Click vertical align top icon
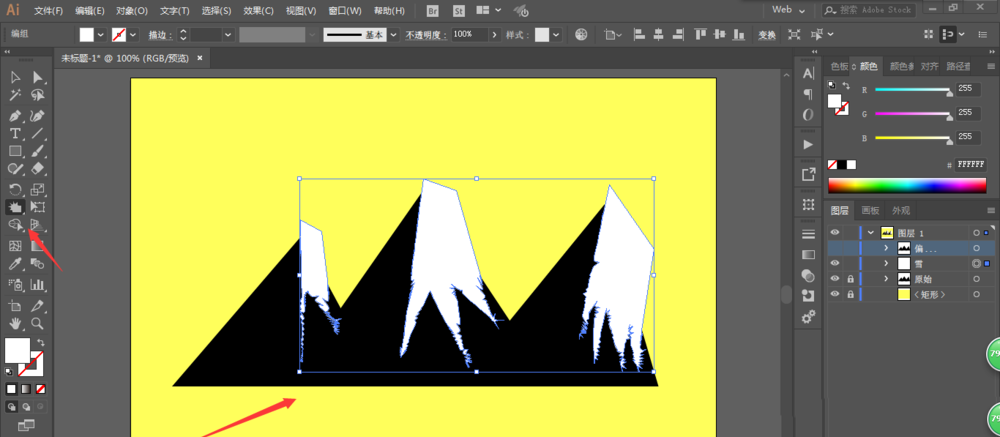 pyautogui.click(x=701, y=34)
